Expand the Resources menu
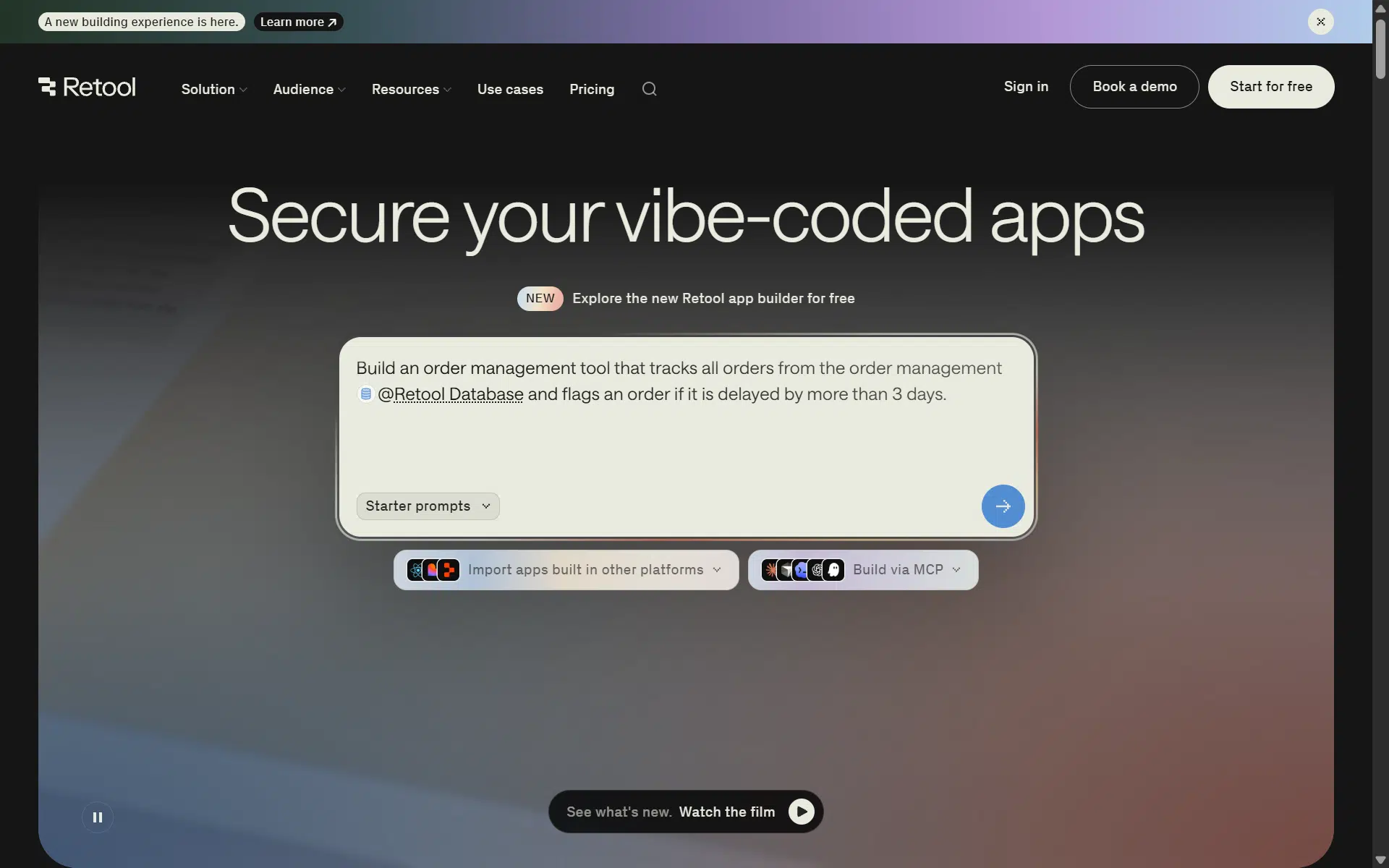This screenshot has width=1389, height=868. [411, 89]
